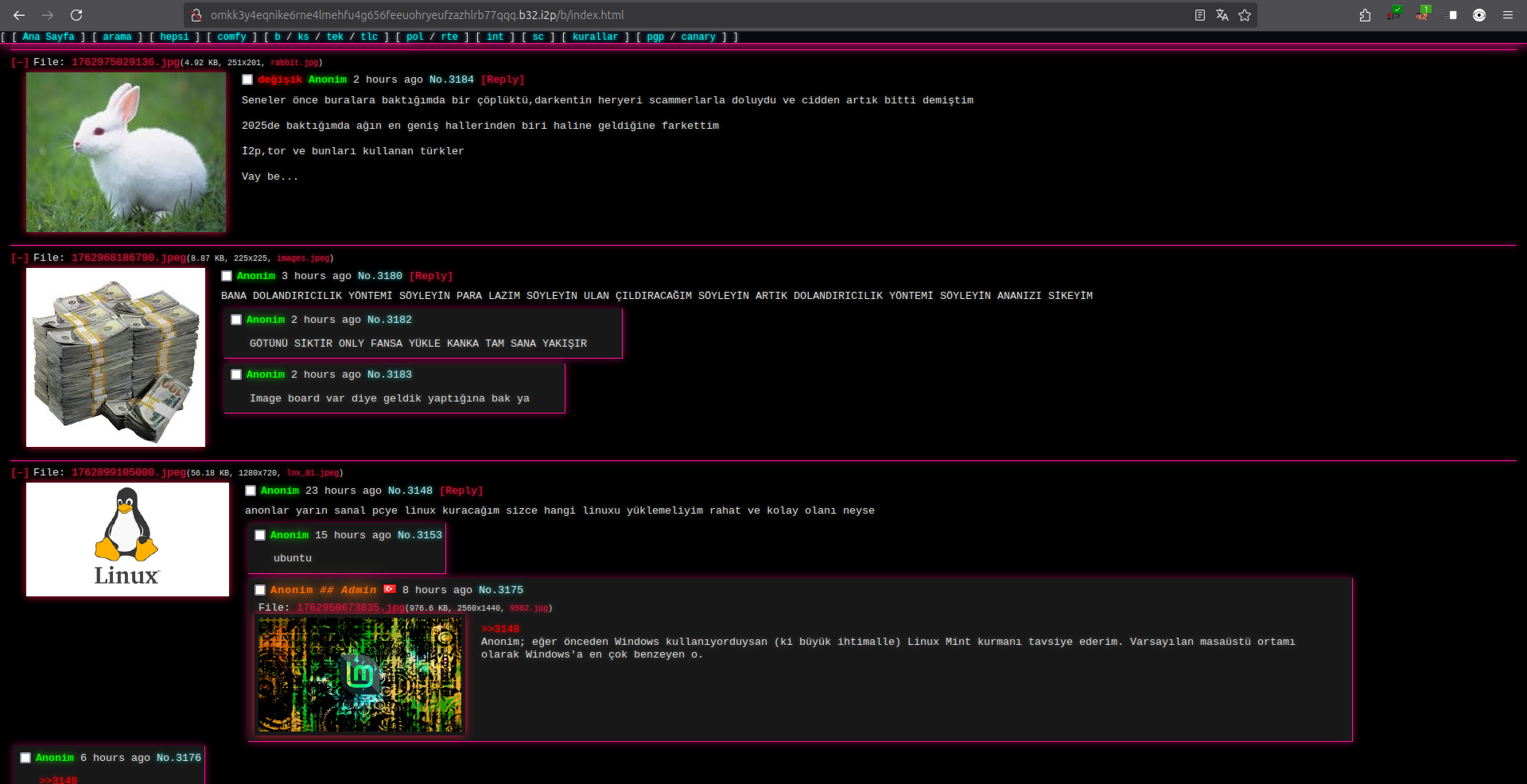Bookmark this page with the star

(1245, 15)
